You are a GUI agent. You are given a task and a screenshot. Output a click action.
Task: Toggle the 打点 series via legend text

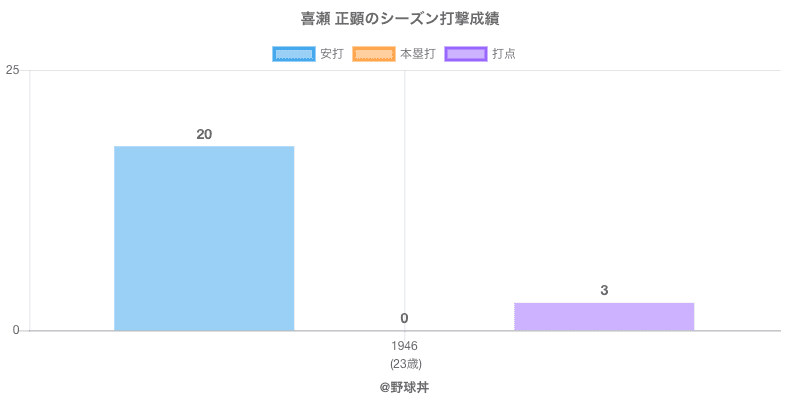(504, 54)
